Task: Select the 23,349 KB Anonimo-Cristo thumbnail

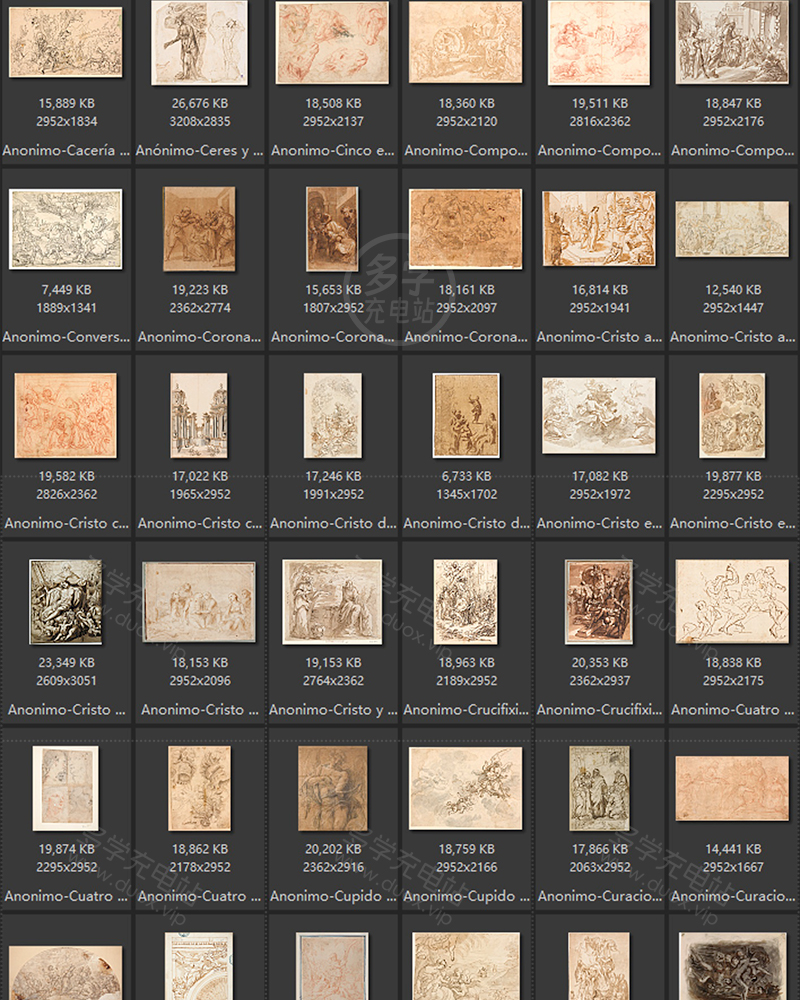Action: pyautogui.click(x=66, y=601)
